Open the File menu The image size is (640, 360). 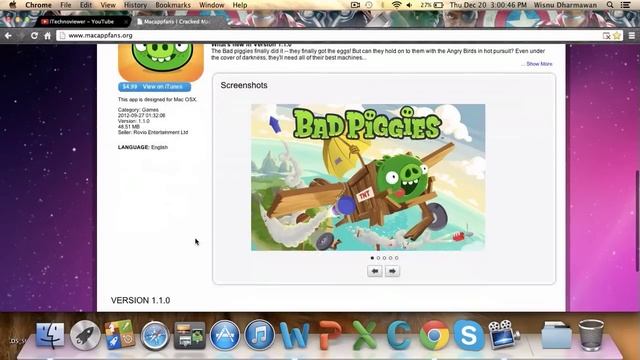[x=66, y=5]
